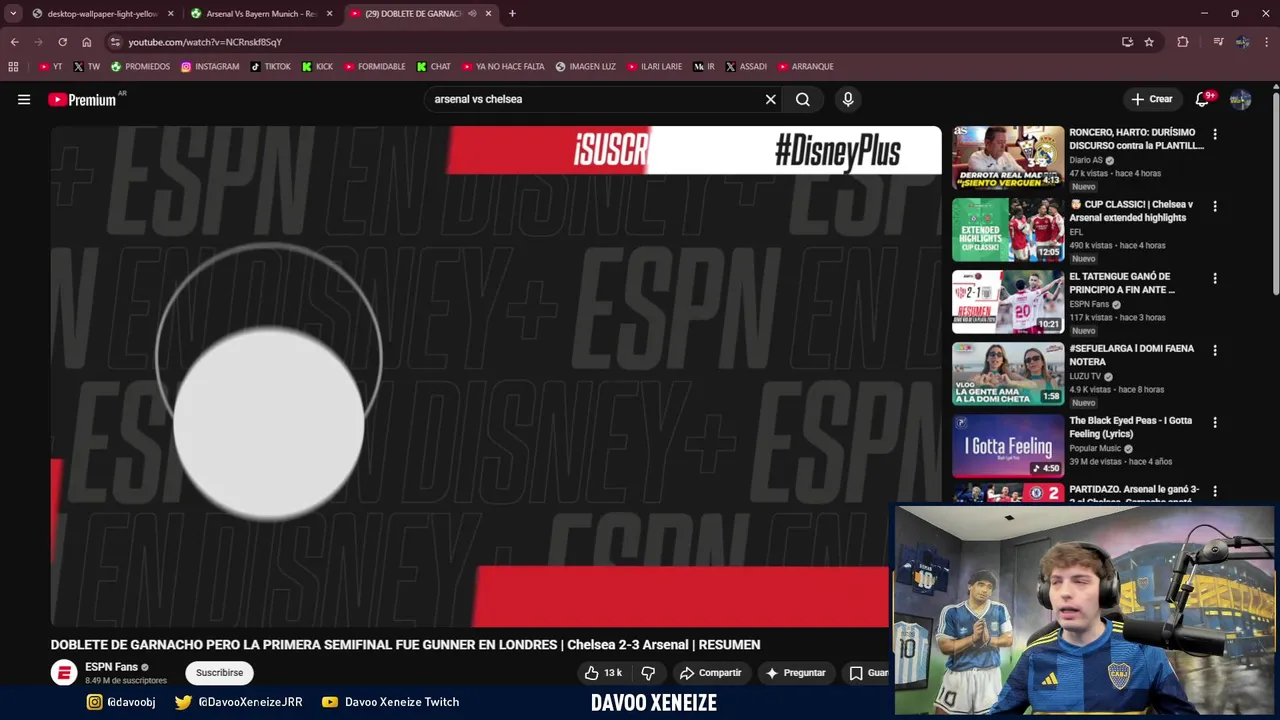
Task: Mute the tab using its speaker icon
Action: 472,14
